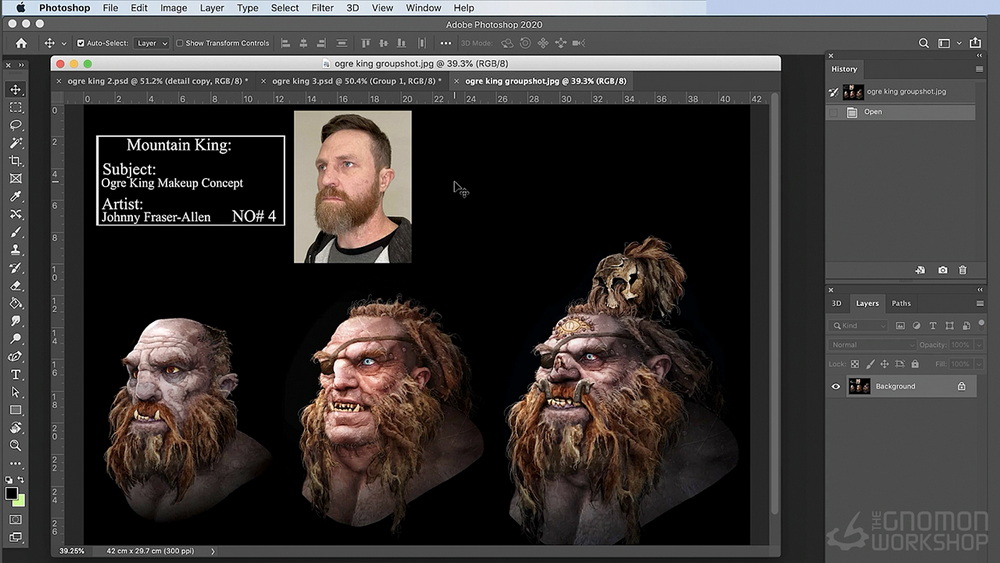Open the layer filter Kind dropdown

pyautogui.click(x=858, y=326)
